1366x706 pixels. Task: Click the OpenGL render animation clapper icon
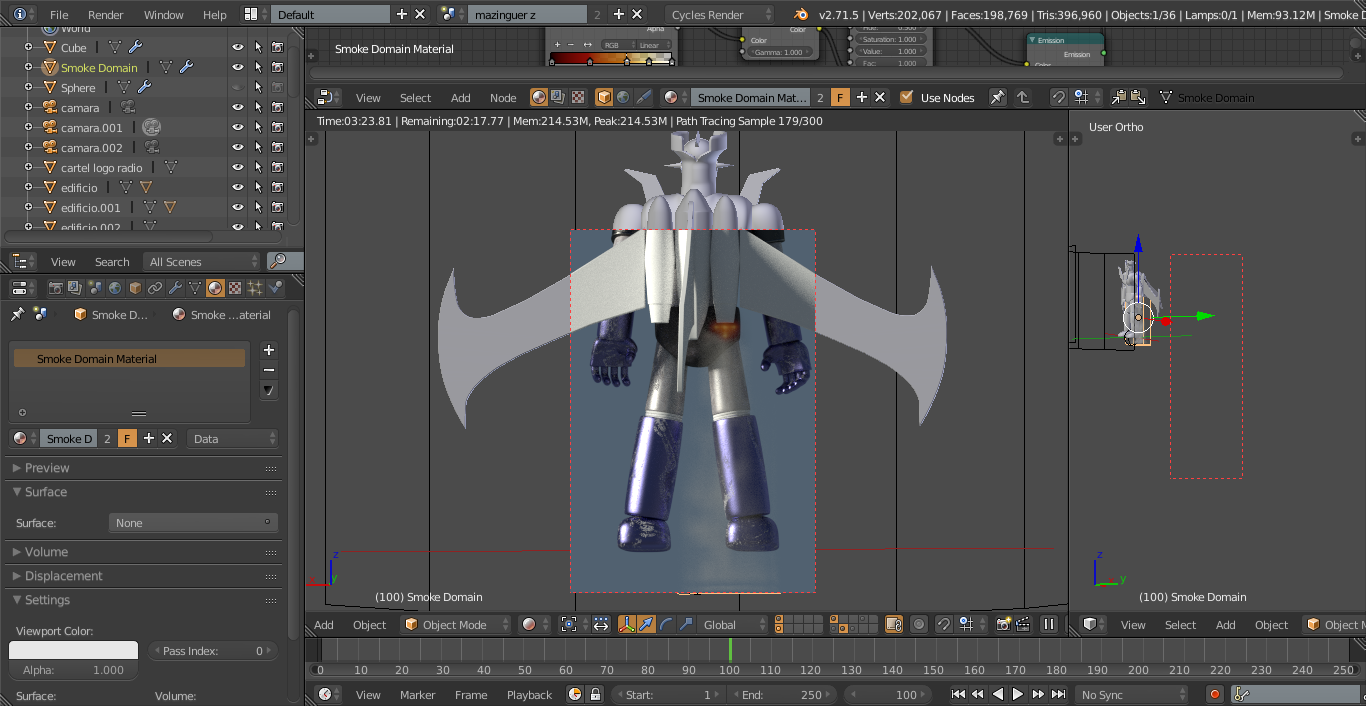1023,624
